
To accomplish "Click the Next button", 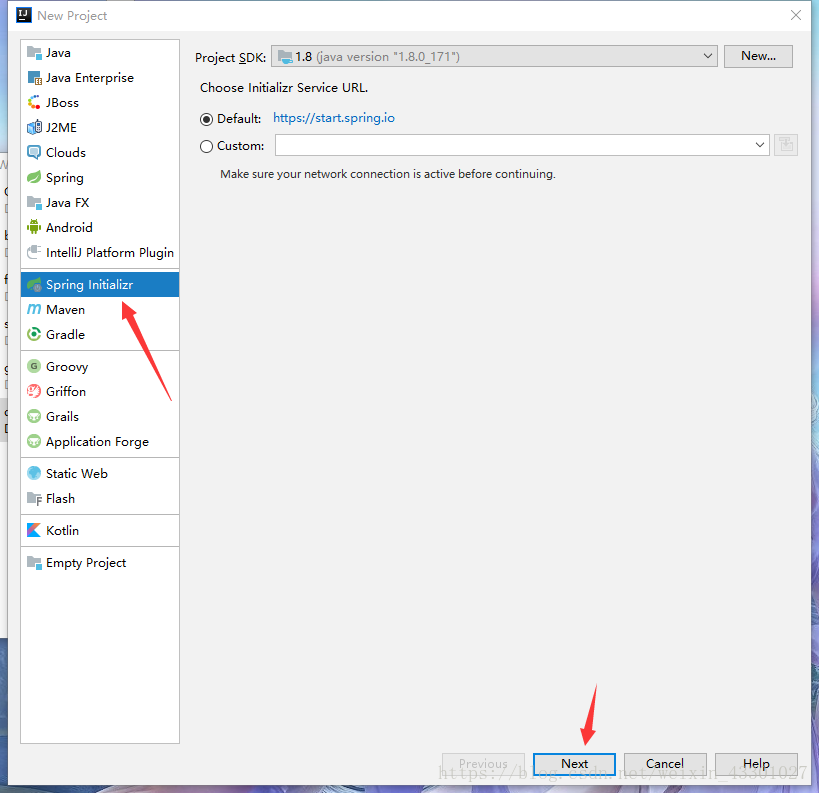I will click(574, 764).
